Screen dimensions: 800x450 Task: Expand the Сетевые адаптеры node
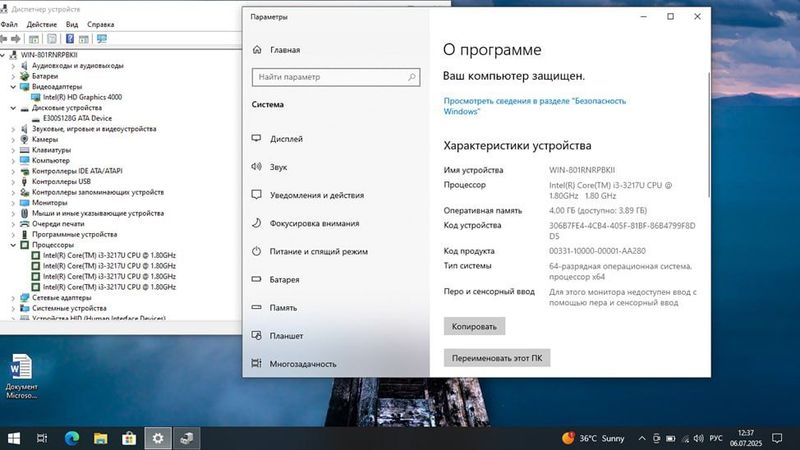click(13, 297)
